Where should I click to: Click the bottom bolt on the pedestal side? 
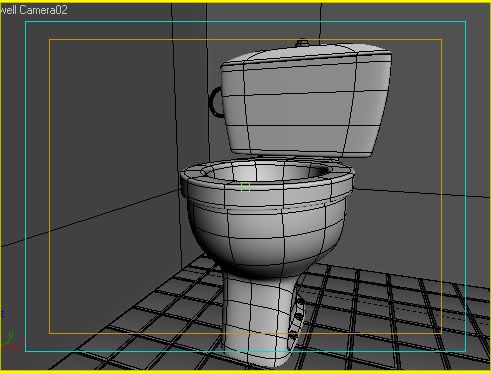pos(293,336)
